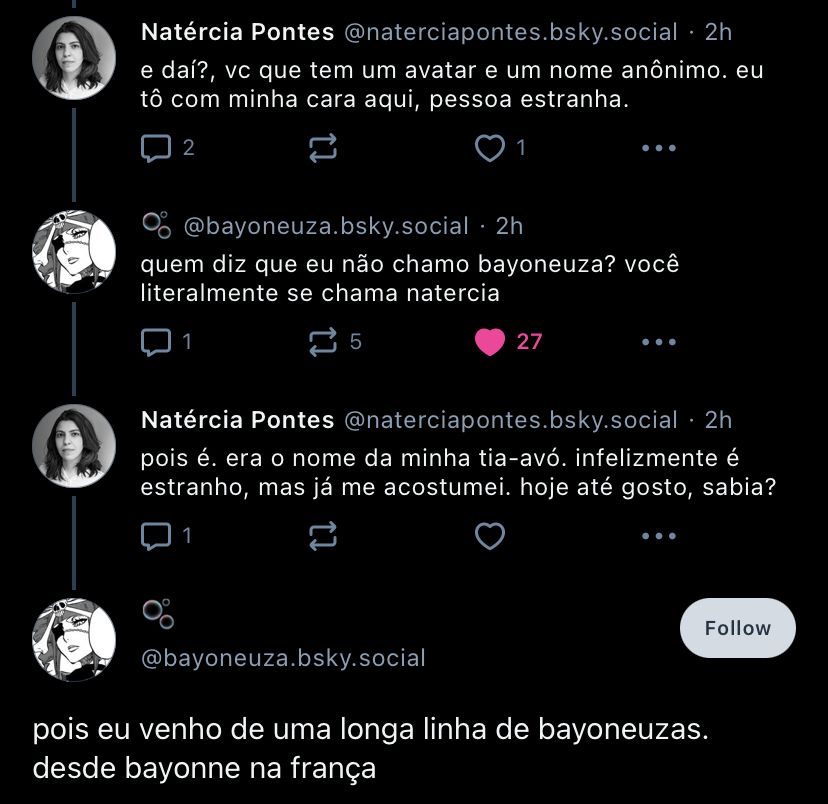Repost Natércia's tia-avó comment
The width and height of the screenshot is (828, 804).
[x=322, y=536]
